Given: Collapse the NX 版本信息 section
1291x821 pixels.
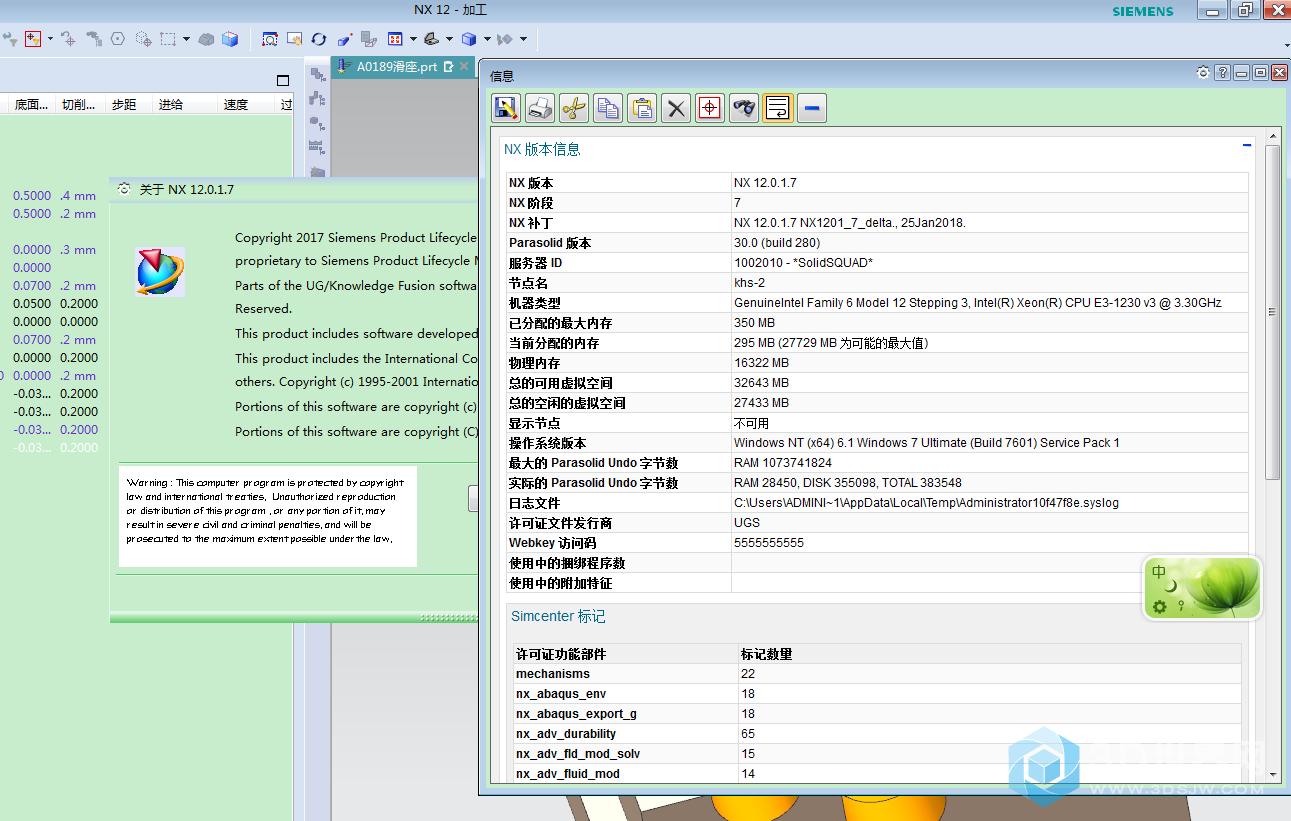Looking at the screenshot, I should click(x=1247, y=145).
